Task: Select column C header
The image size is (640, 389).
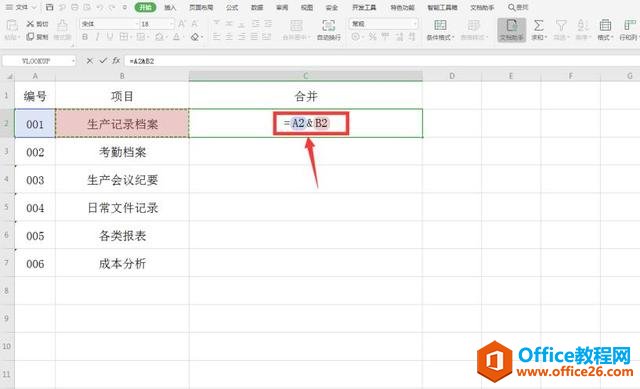Action: [306, 76]
